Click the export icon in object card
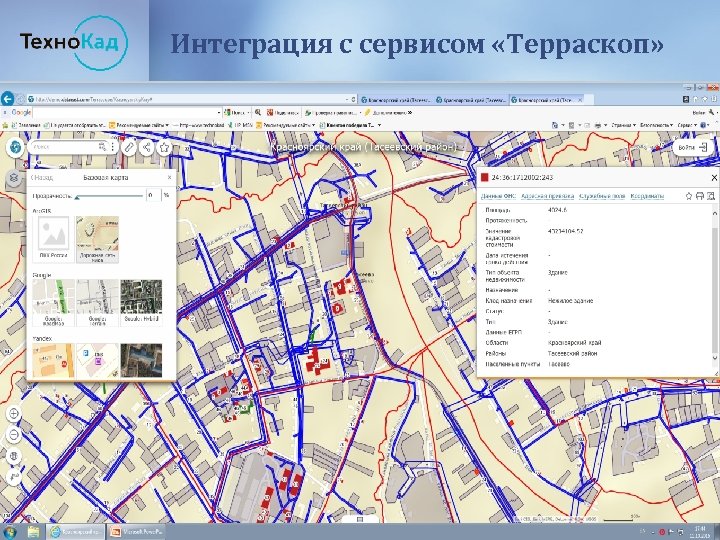Screen dimensions: 720x540 (711, 196)
